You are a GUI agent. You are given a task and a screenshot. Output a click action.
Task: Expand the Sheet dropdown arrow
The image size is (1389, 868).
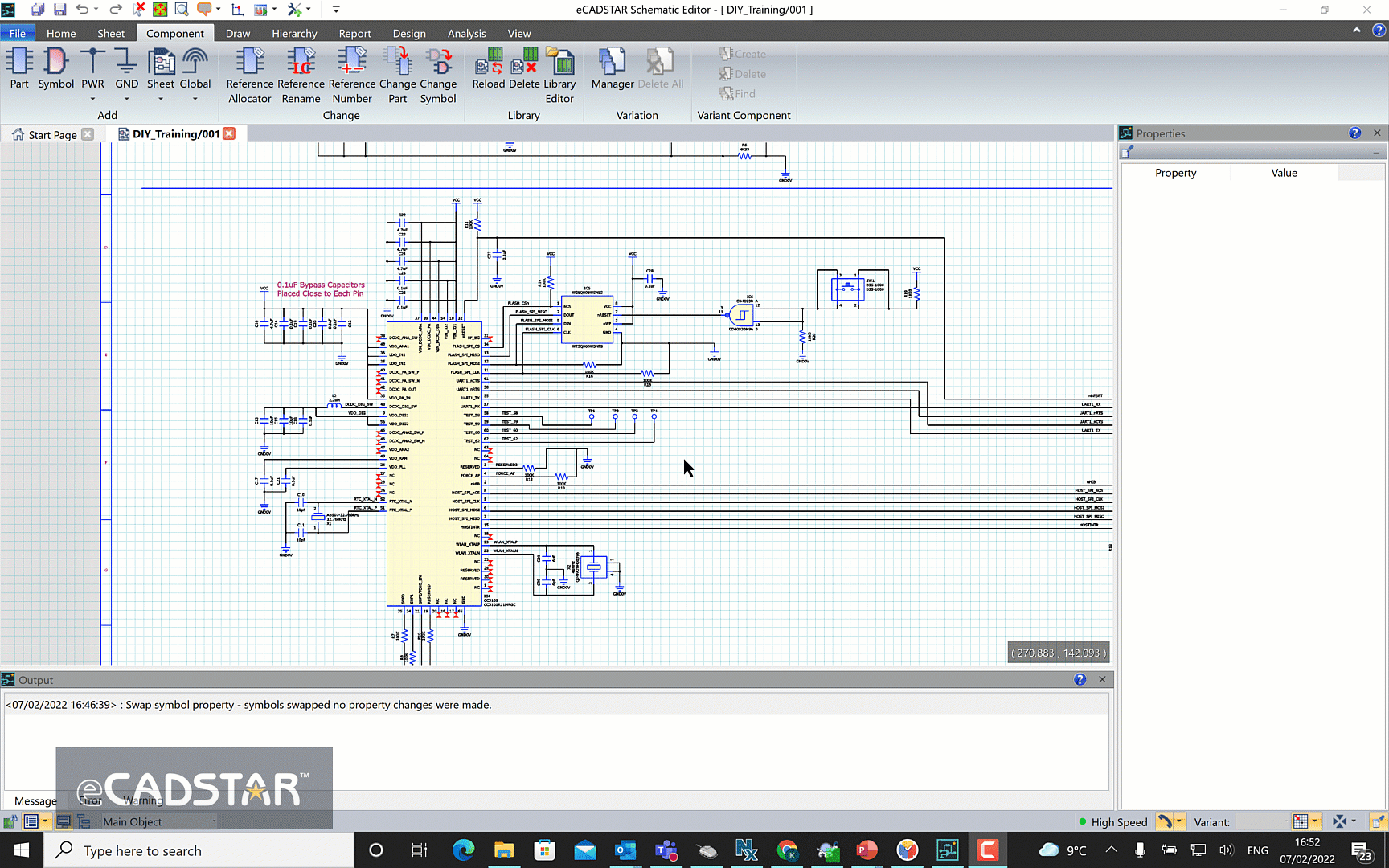point(161,99)
